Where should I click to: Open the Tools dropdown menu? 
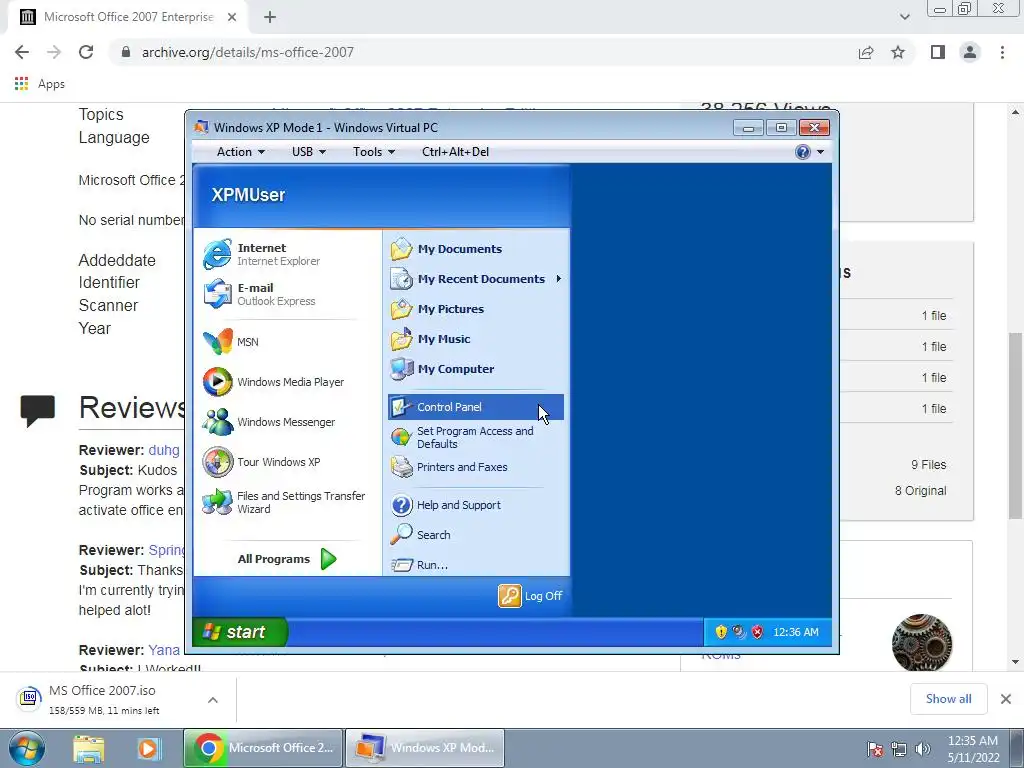pyautogui.click(x=374, y=152)
